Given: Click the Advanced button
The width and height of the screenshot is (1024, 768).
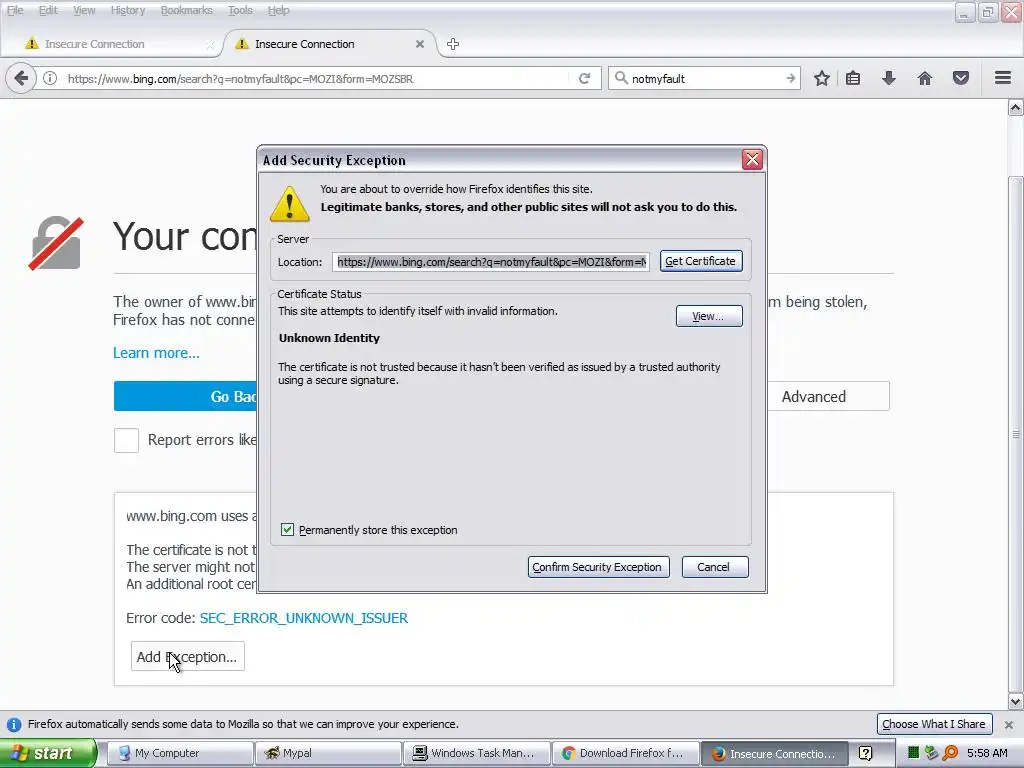Looking at the screenshot, I should 828,396.
